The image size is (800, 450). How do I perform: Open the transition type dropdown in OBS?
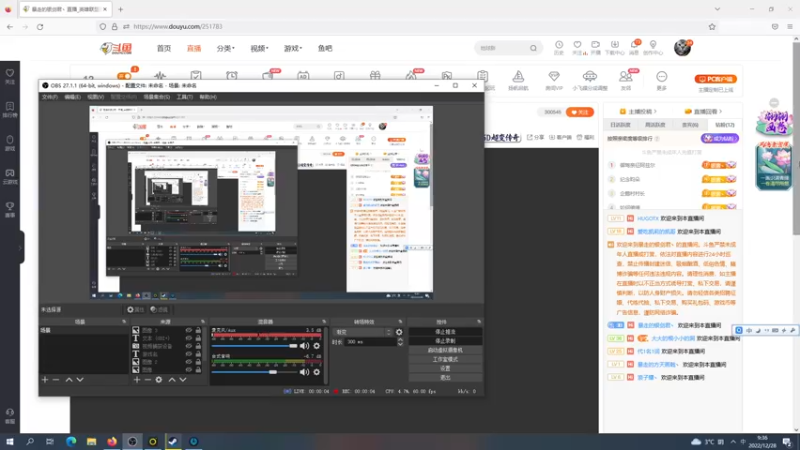(x=363, y=332)
